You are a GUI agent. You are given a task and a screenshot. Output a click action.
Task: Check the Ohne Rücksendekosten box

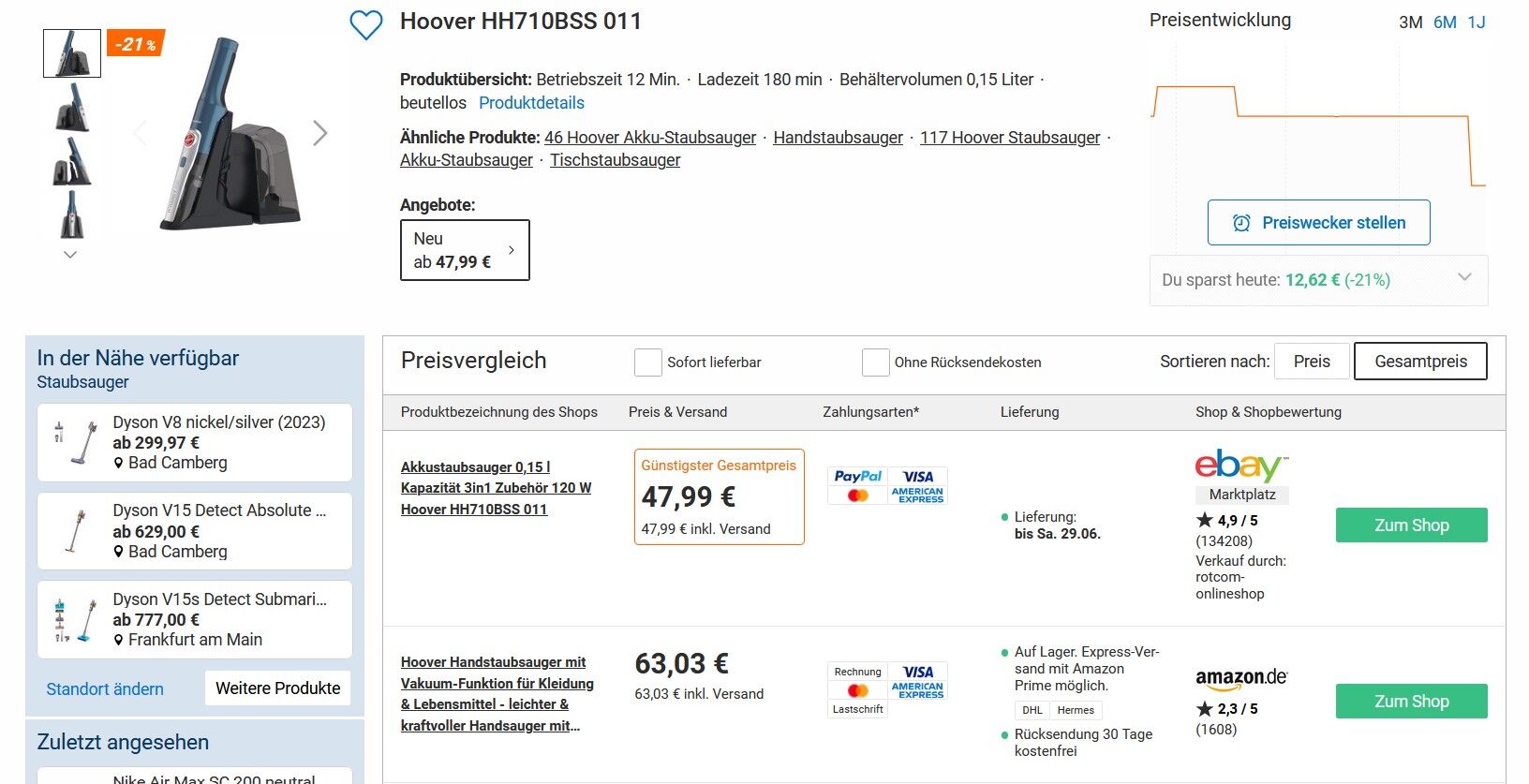pos(876,362)
